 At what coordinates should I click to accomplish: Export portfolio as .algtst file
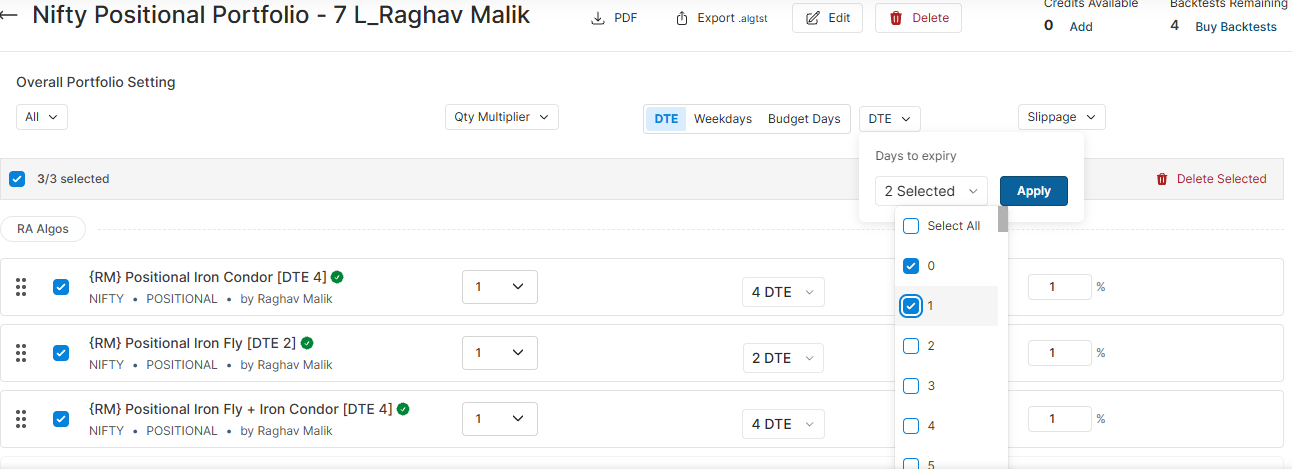721,18
